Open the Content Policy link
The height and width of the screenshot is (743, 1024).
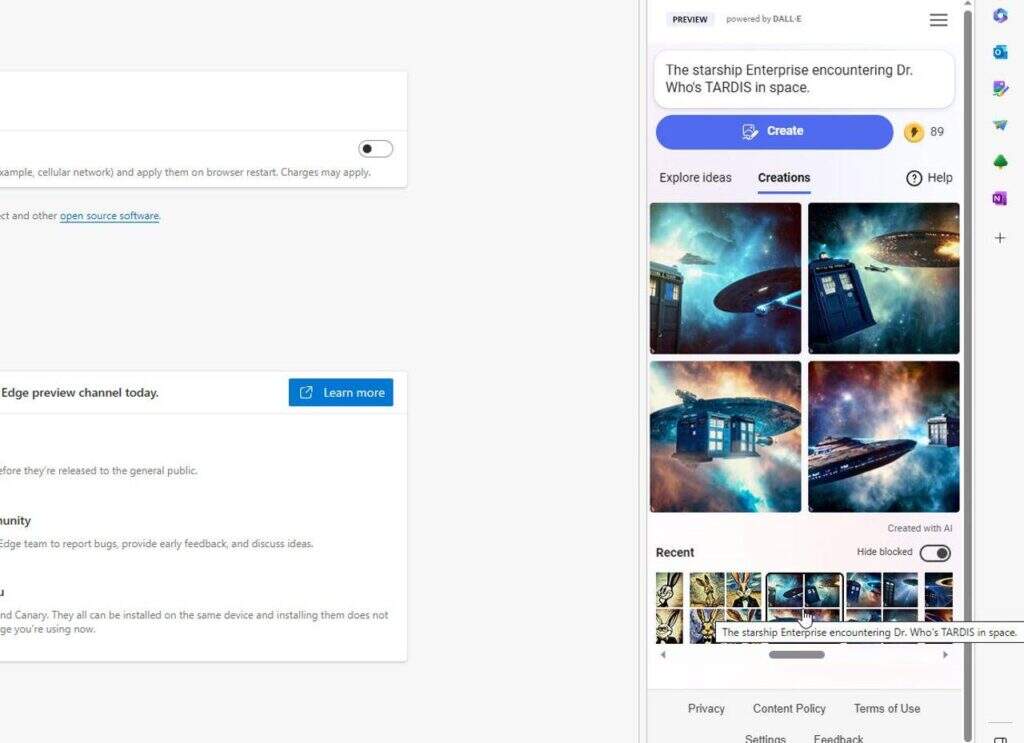(789, 708)
